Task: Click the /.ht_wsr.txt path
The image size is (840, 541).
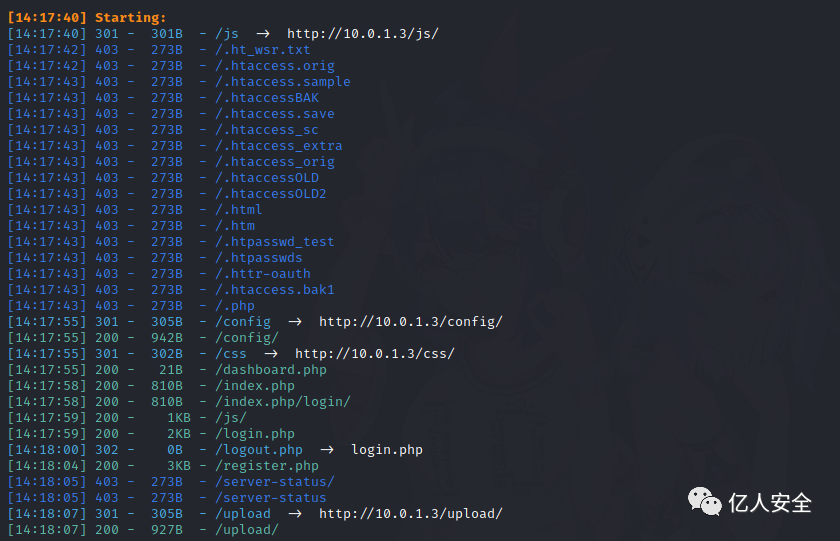Action: click(262, 50)
